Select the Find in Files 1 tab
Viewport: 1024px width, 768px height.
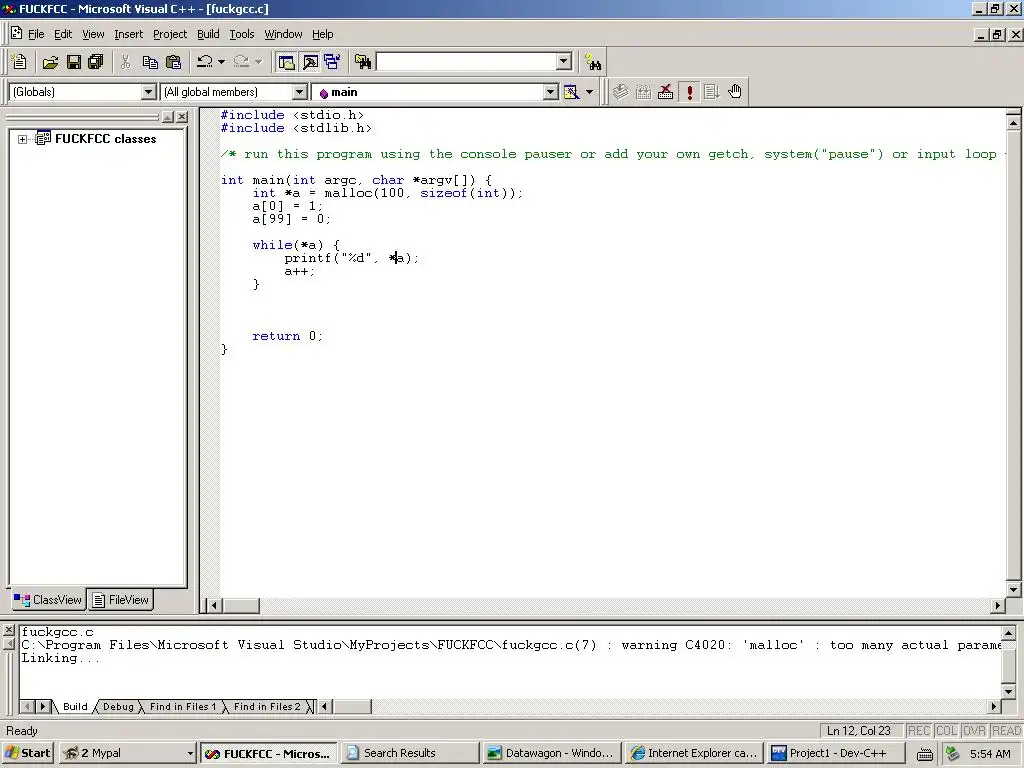[x=182, y=707]
